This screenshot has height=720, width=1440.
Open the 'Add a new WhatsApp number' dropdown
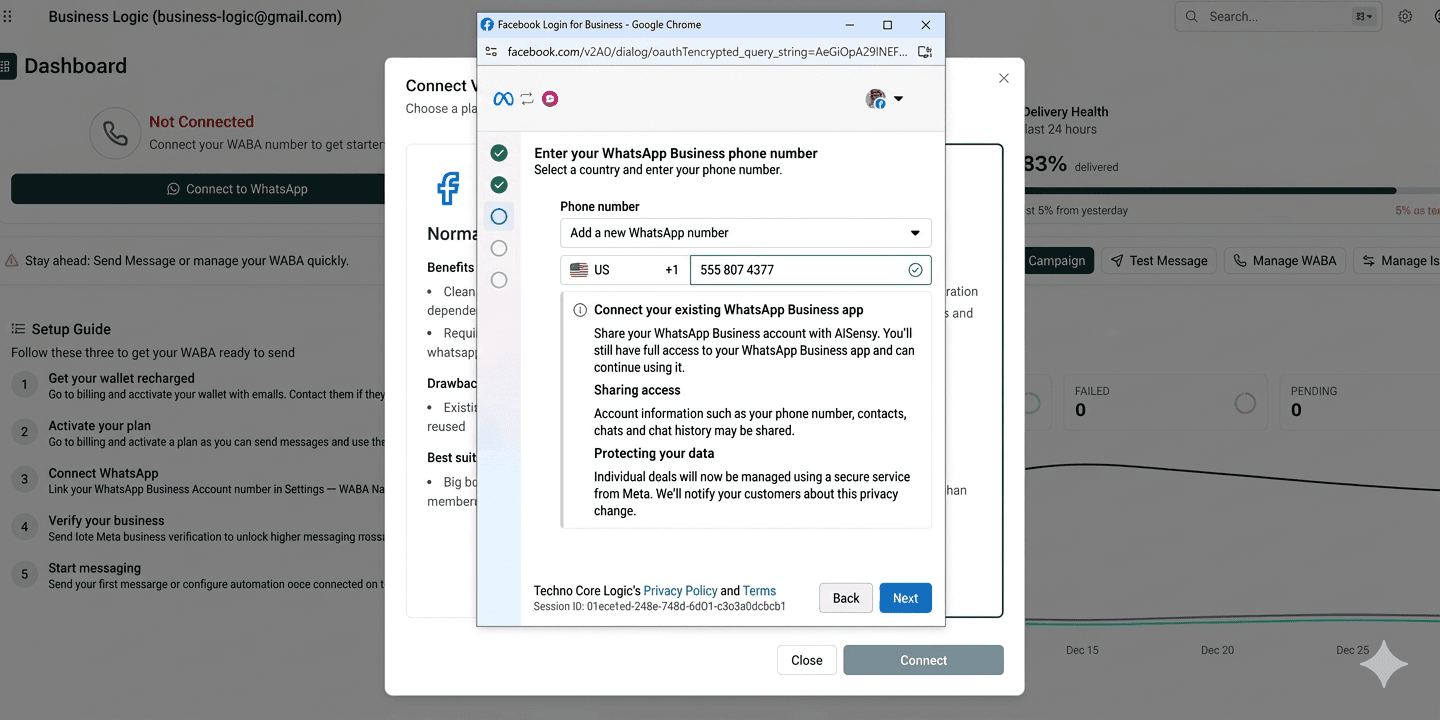(746, 233)
